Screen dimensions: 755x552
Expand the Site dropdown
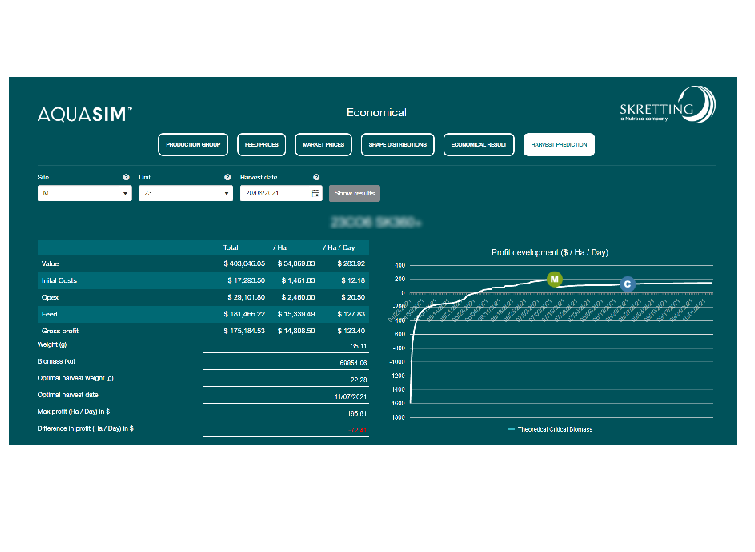click(84, 193)
